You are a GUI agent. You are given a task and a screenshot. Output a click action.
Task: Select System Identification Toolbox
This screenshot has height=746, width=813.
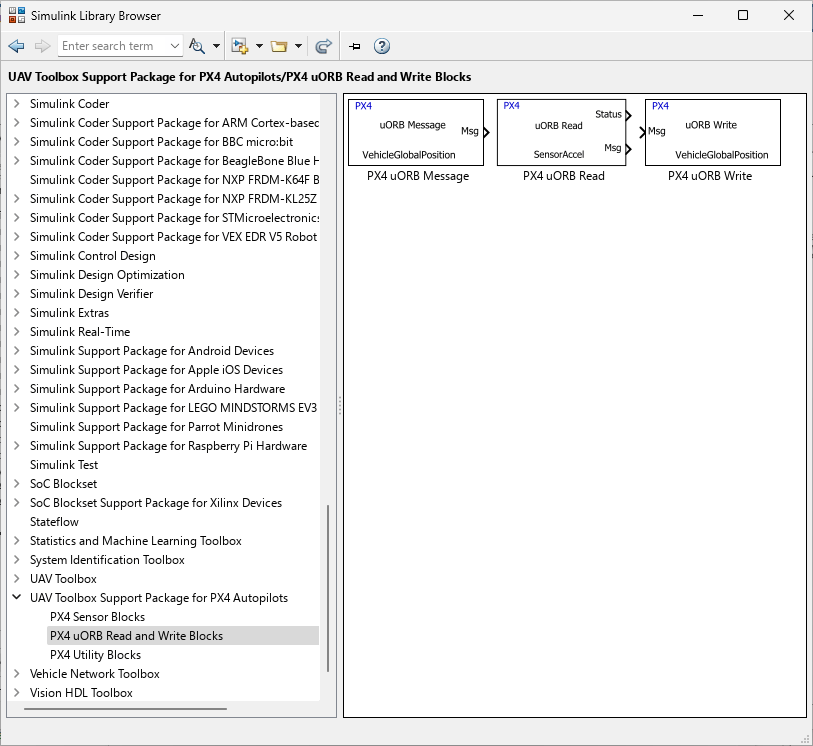click(x=107, y=560)
